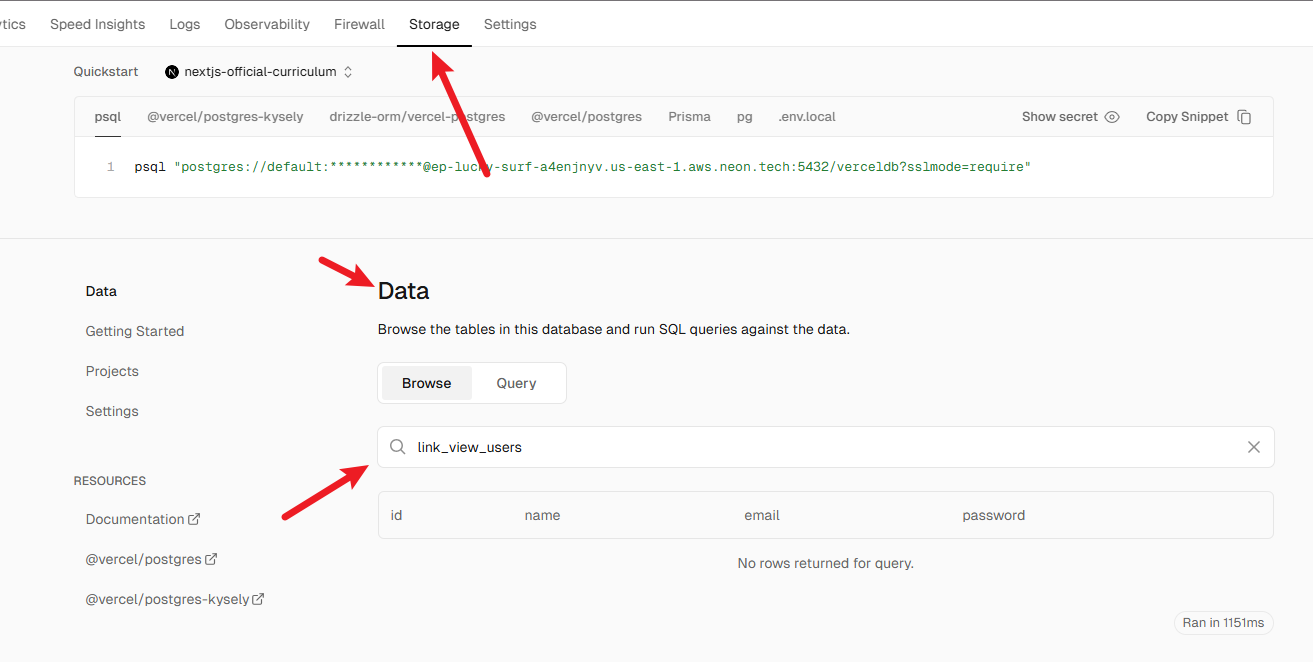Click the RESOURCES sidebar heading
This screenshot has height=662, width=1313.
coord(110,481)
